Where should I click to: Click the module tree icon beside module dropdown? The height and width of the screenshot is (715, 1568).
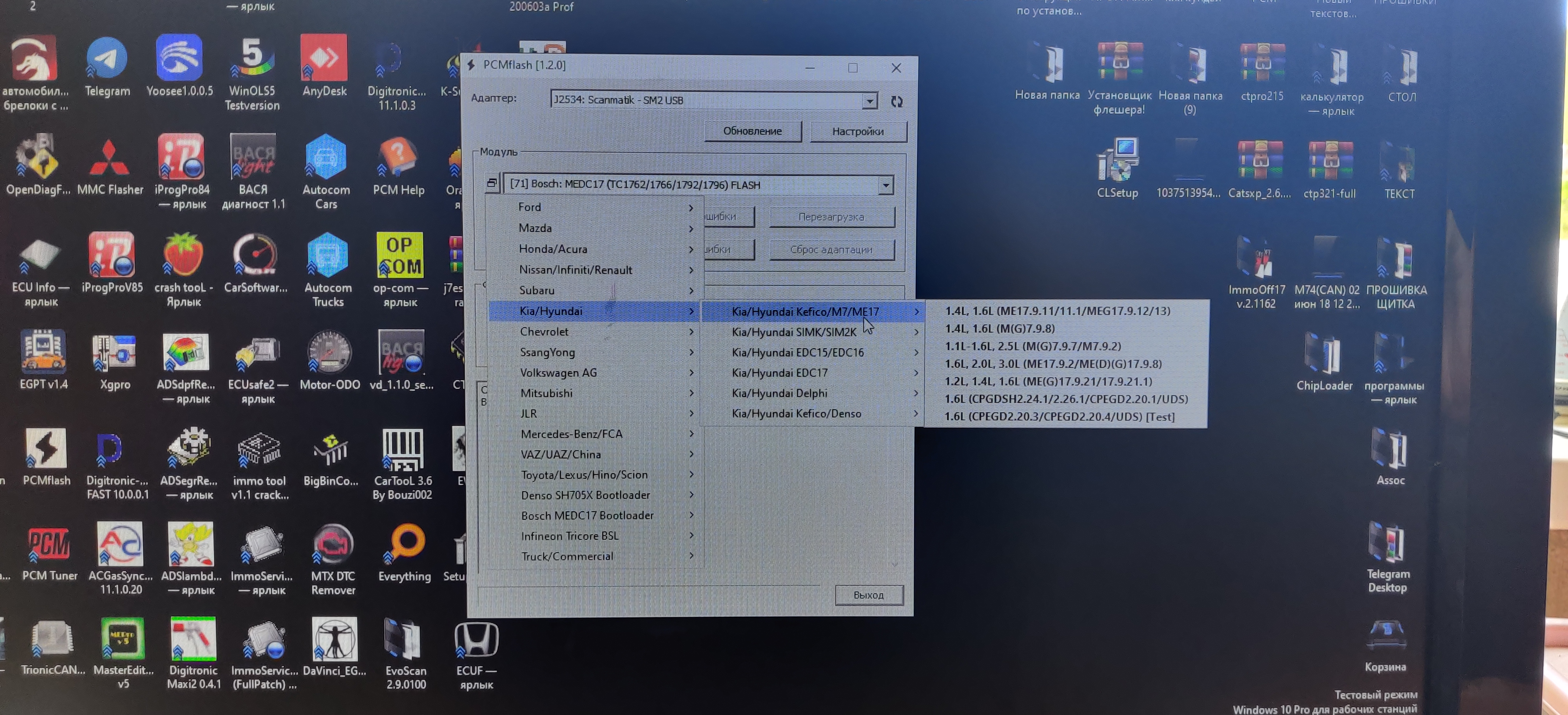click(x=492, y=183)
